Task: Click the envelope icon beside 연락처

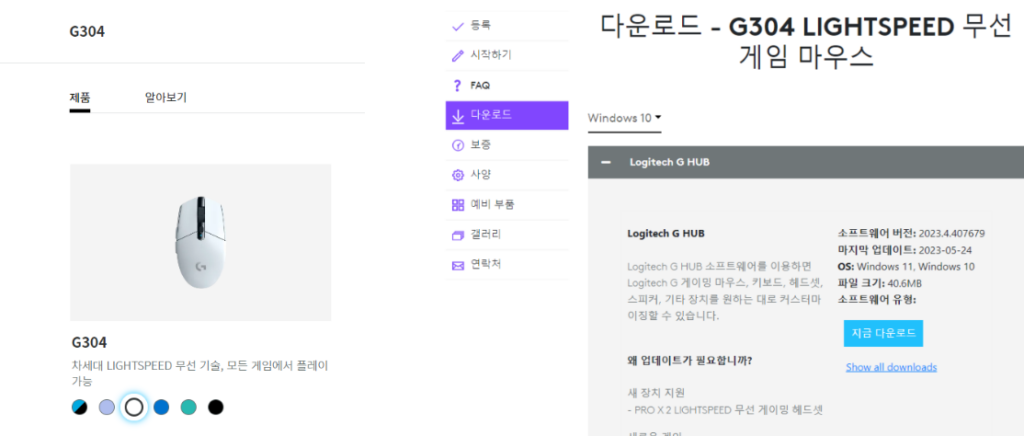Action: pyautogui.click(x=458, y=265)
